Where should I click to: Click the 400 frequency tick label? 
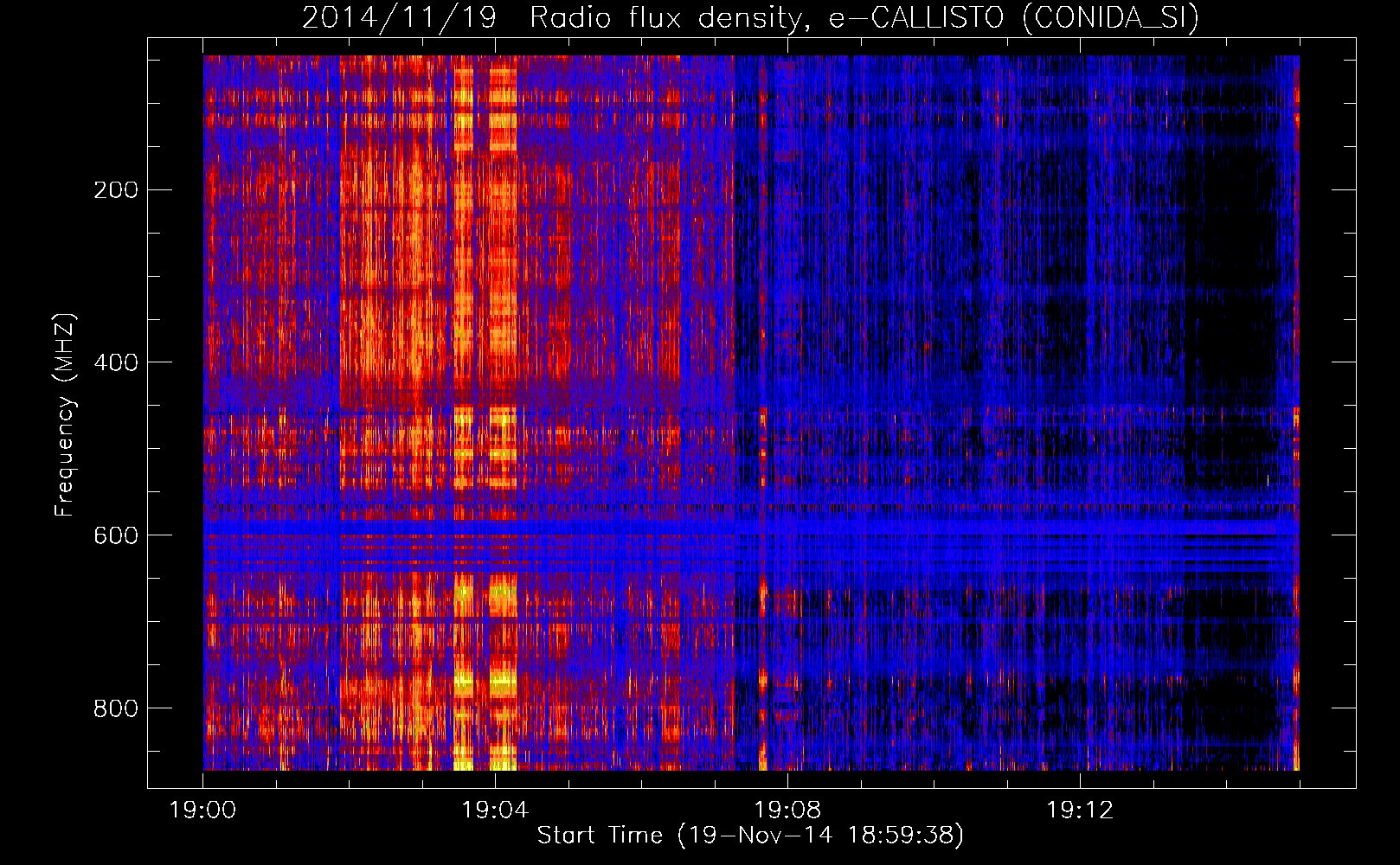(116, 363)
